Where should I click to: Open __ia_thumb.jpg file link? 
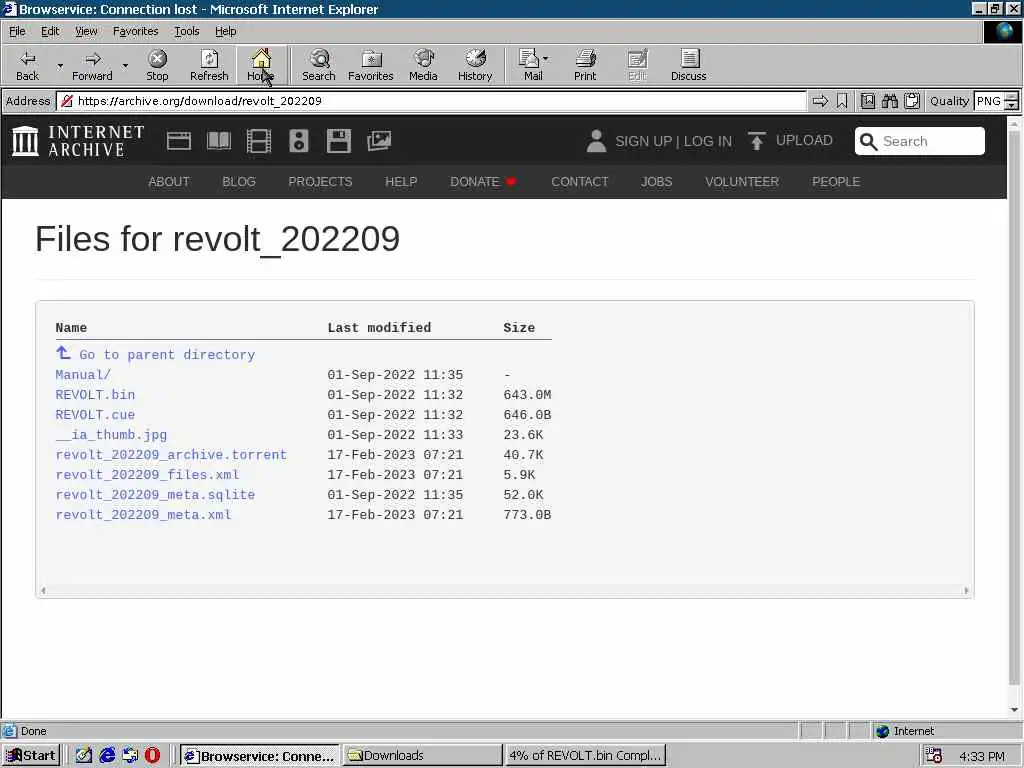(x=111, y=435)
